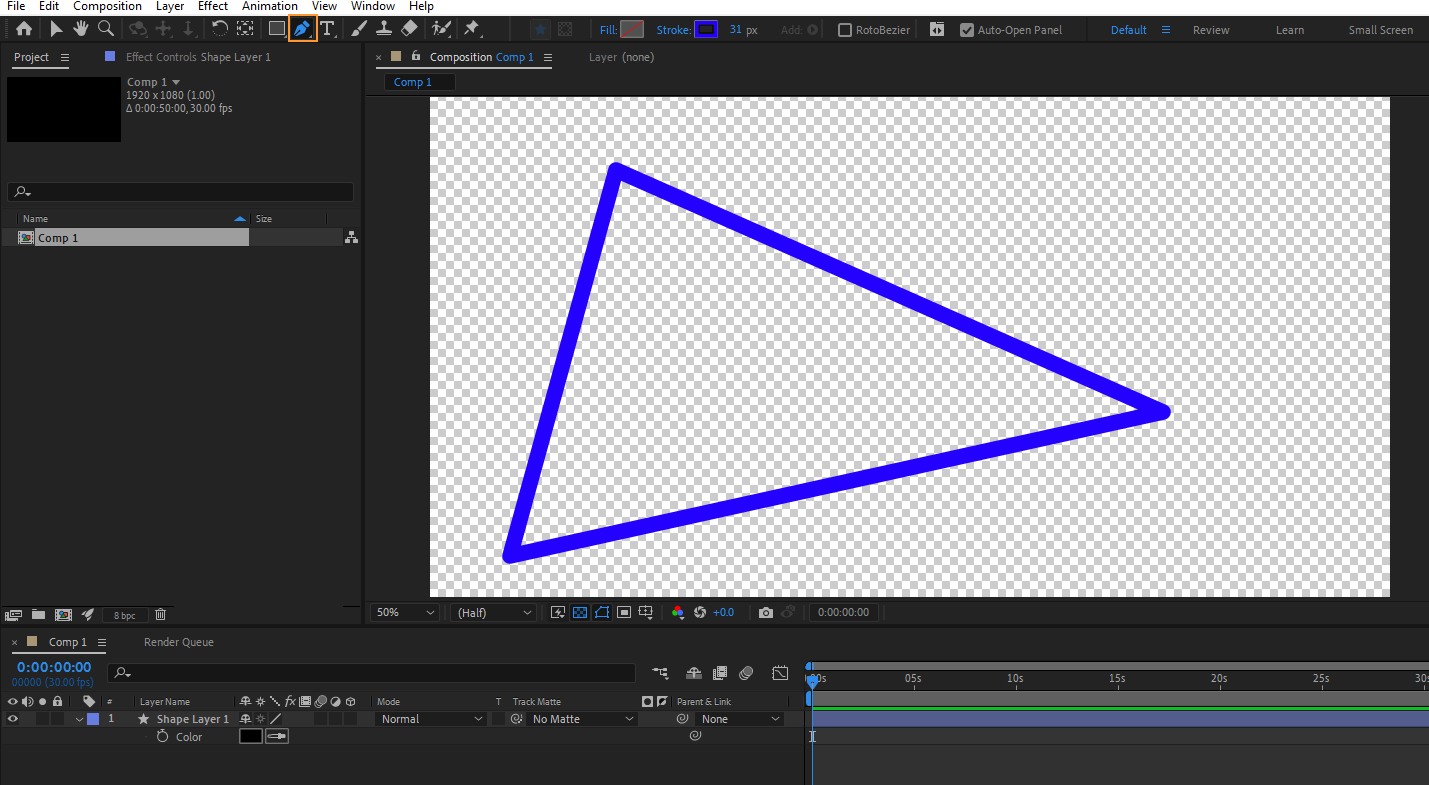Select the Zoom magnifier tool

(x=105, y=29)
